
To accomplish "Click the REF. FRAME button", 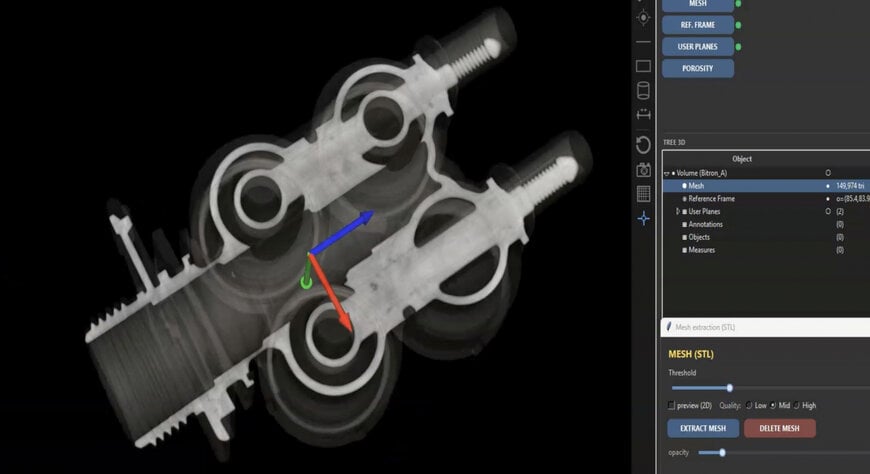I will [x=698, y=25].
